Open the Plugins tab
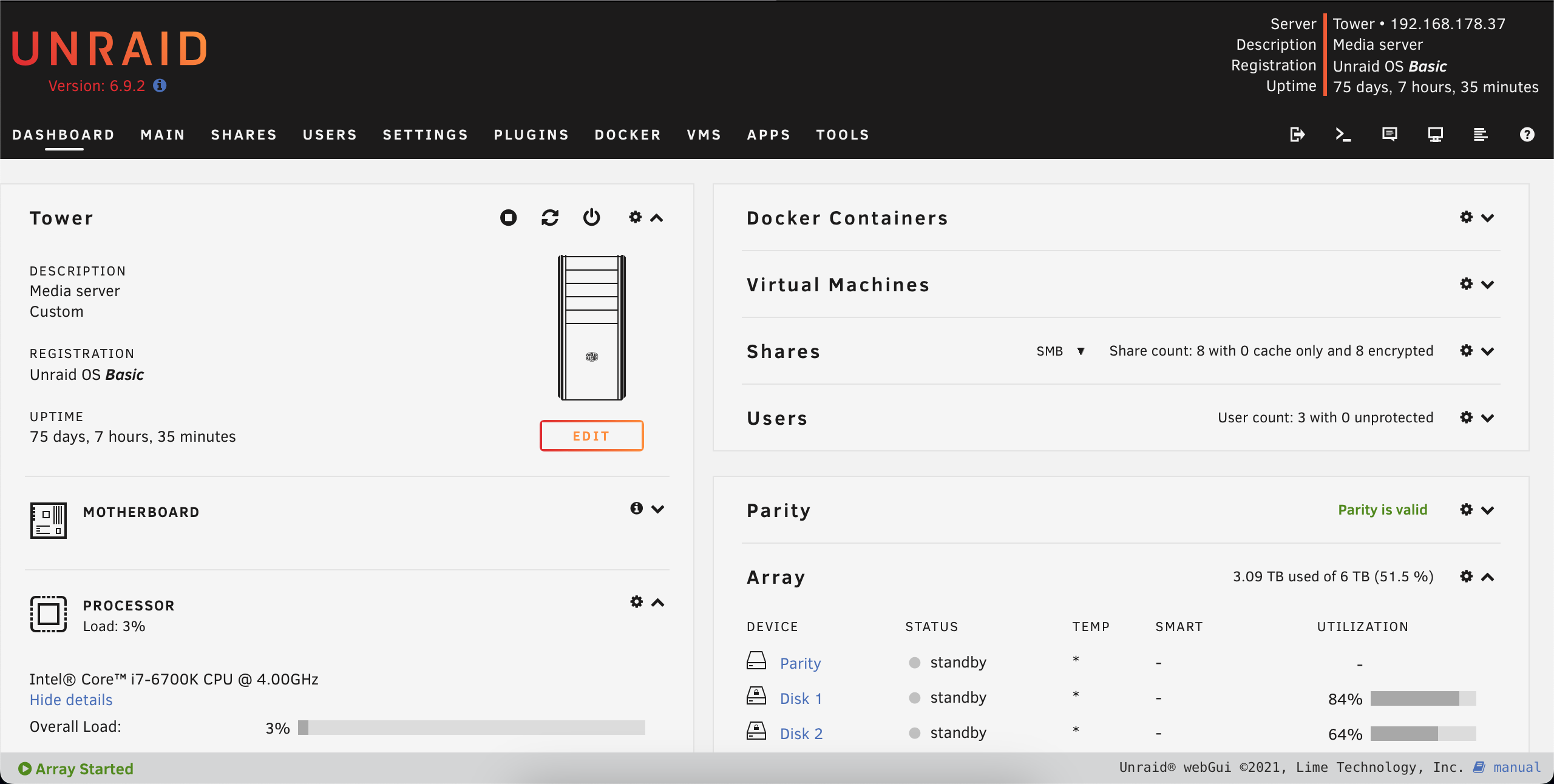This screenshot has height=784, width=1554. [531, 135]
